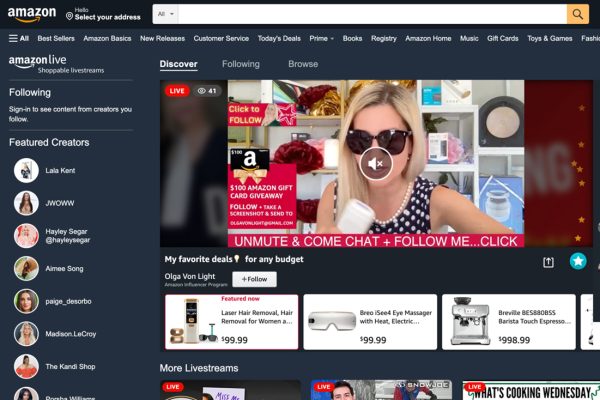Open the Miss Me livestream thumbnail
600x400 pixels.
point(230,390)
